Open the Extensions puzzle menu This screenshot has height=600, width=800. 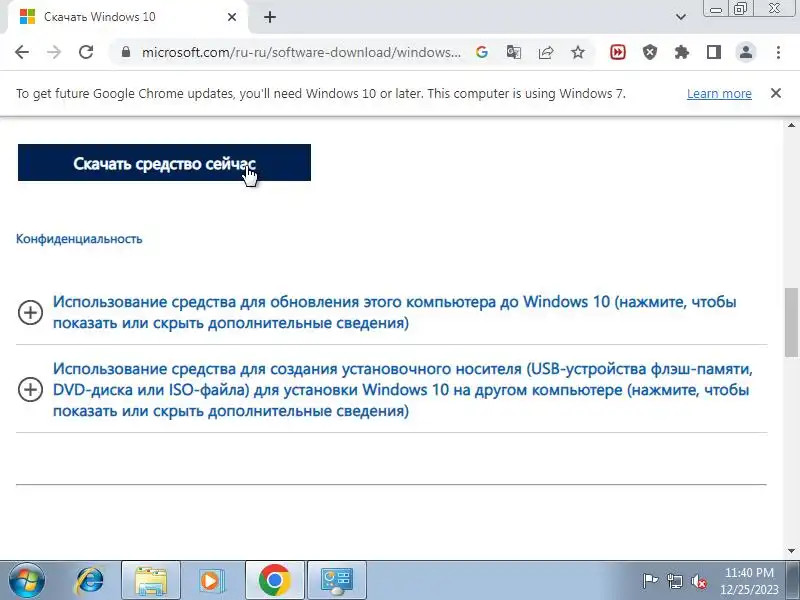(682, 52)
